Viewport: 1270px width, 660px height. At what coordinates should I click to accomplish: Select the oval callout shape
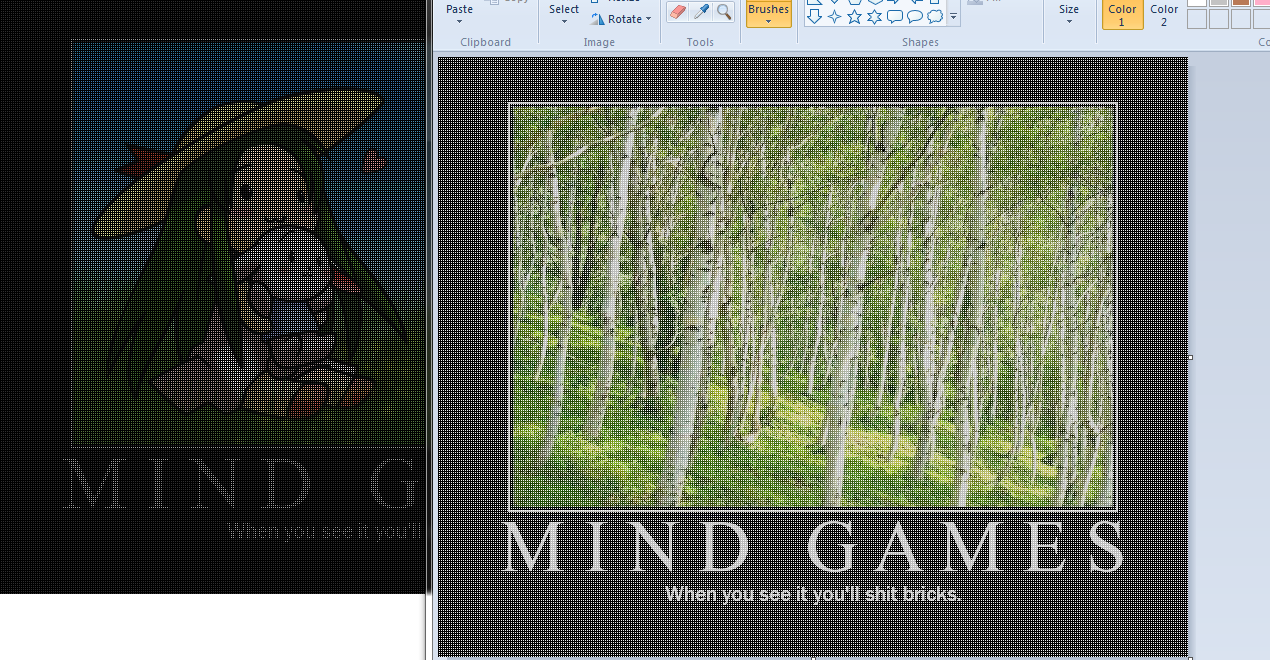pos(915,16)
